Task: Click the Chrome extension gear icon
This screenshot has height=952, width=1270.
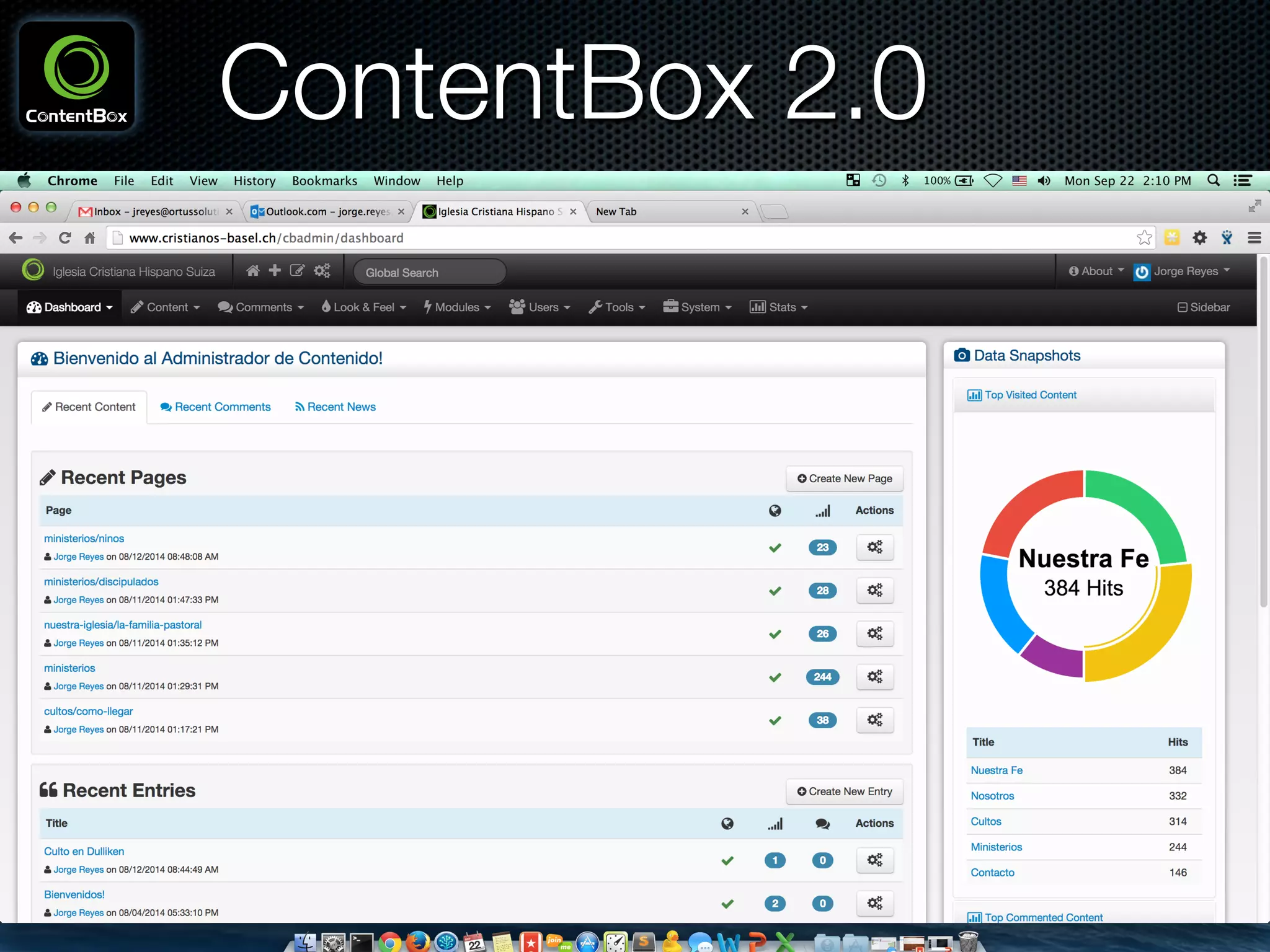Action: (x=1200, y=238)
